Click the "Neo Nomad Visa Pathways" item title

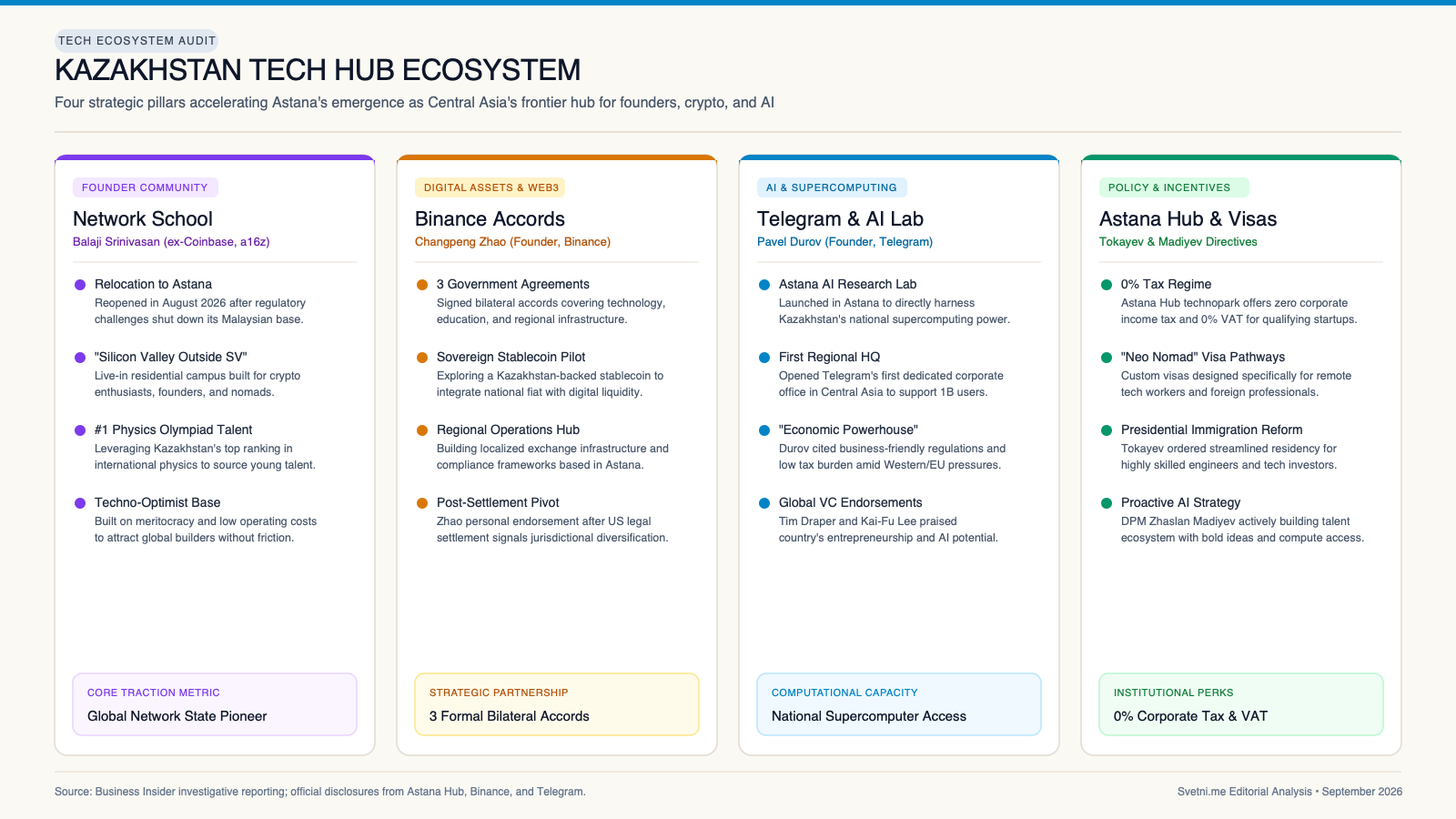[1203, 358]
